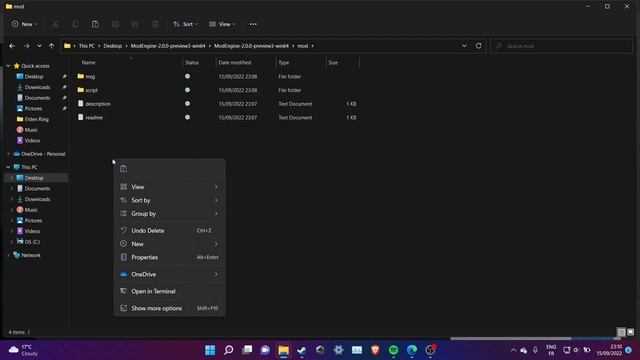The height and width of the screenshot is (360, 640).
Task: Click the Share toolbar icon
Action: click(x=135, y=24)
